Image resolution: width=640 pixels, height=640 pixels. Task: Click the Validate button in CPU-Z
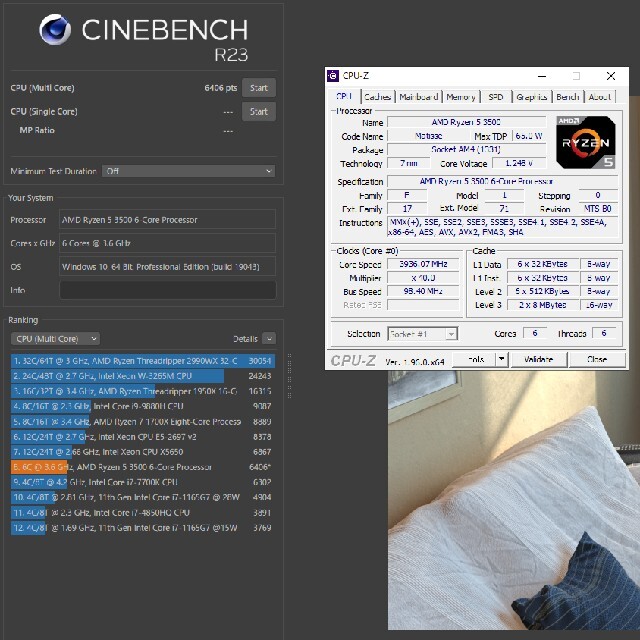tap(538, 360)
